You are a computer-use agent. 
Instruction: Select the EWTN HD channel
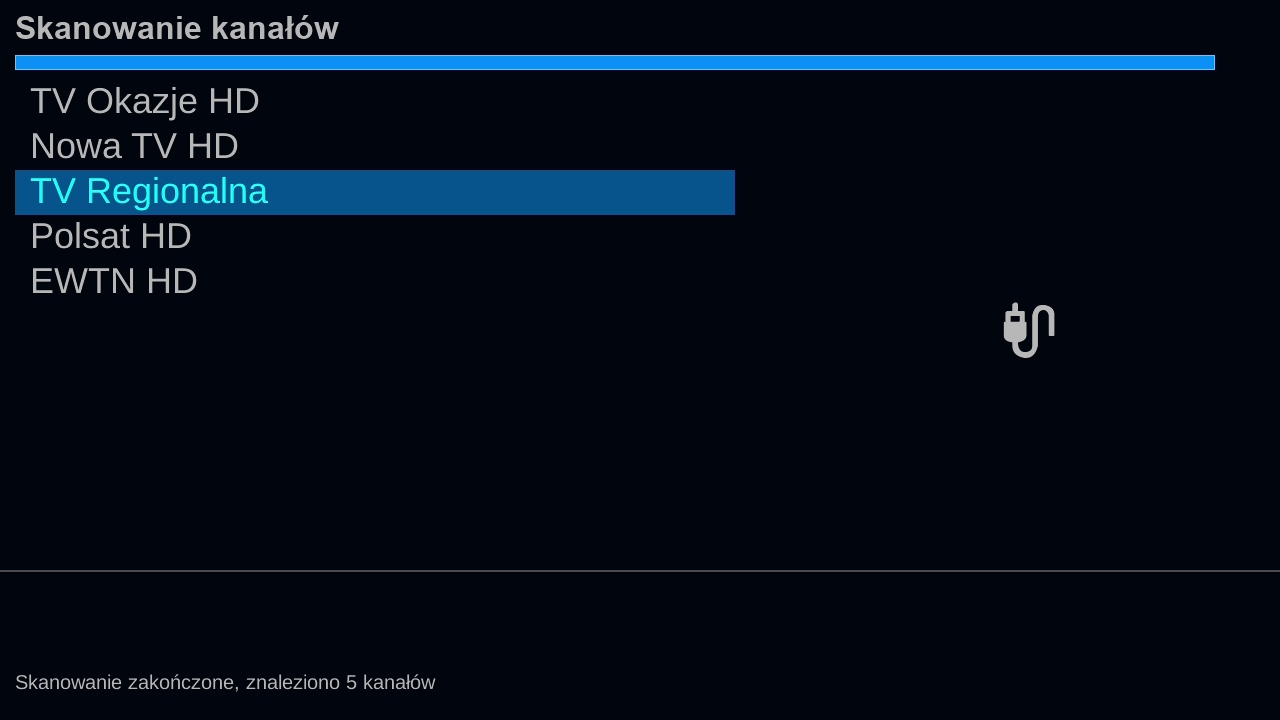114,281
